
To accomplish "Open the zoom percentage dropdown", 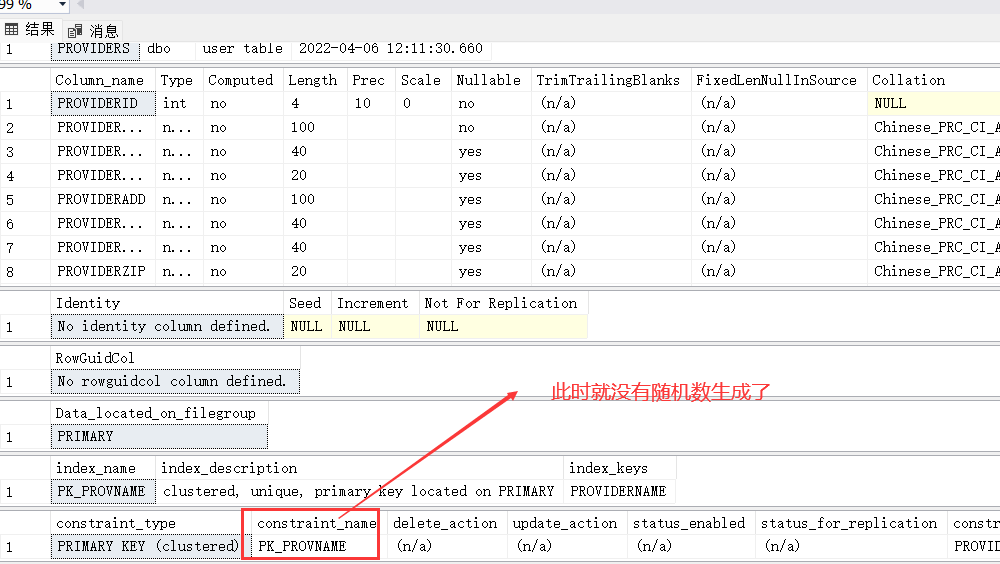I will pyautogui.click(x=61, y=5).
